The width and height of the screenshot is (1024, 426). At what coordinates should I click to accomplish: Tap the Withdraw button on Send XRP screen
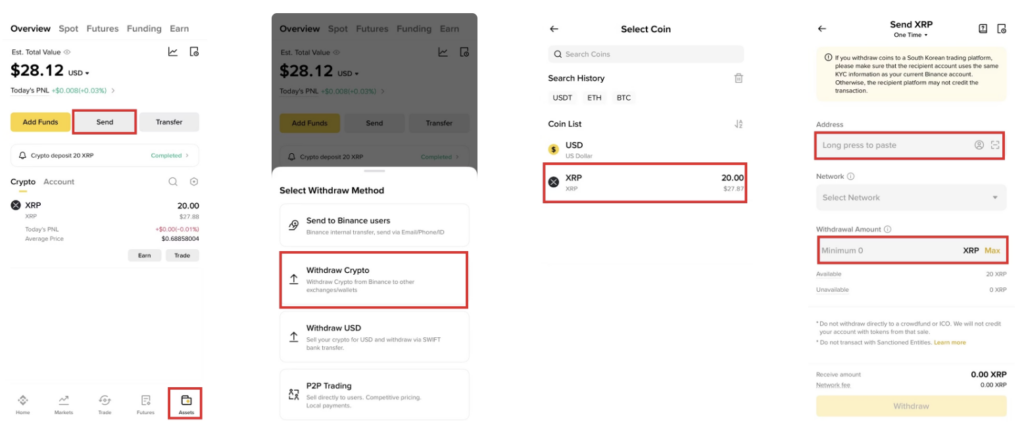click(x=911, y=406)
